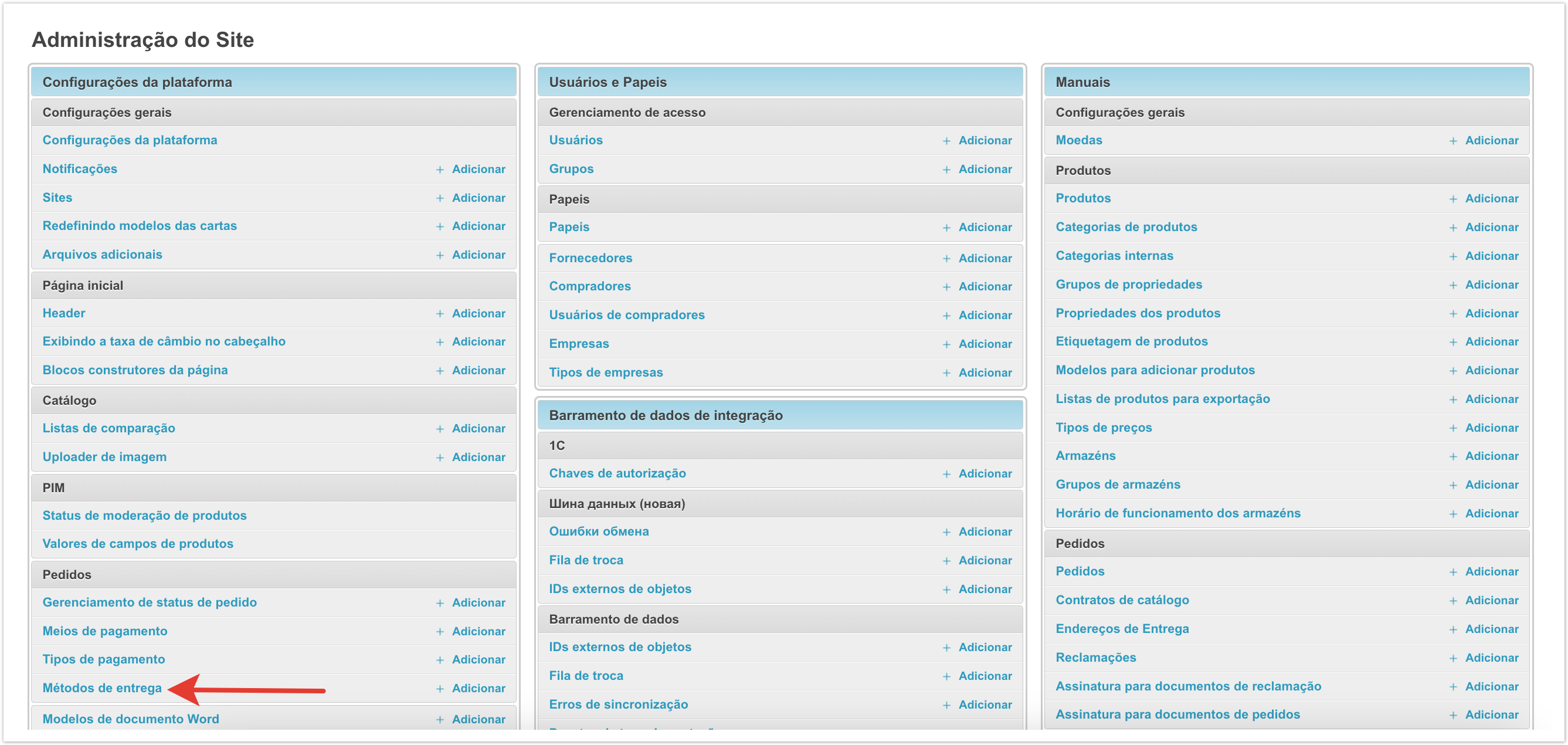
Task: Open Configurações da plataforma link
Action: (x=129, y=140)
